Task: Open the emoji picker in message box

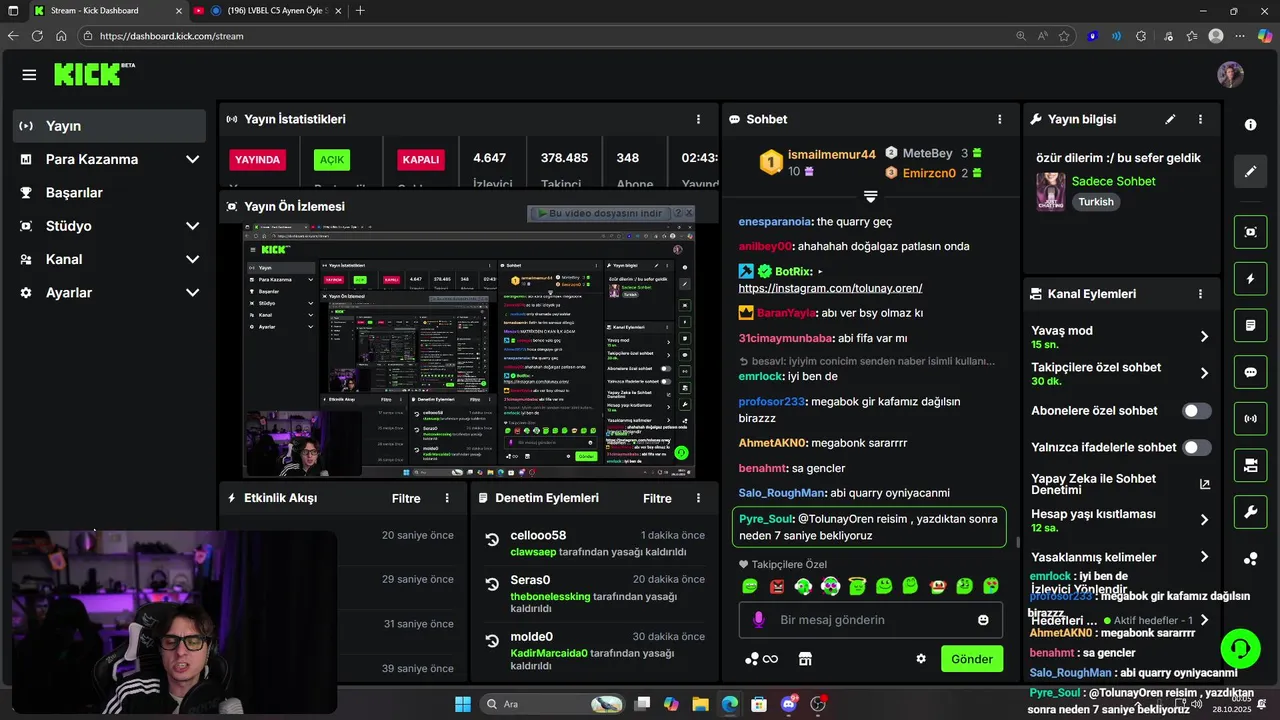Action: [983, 620]
